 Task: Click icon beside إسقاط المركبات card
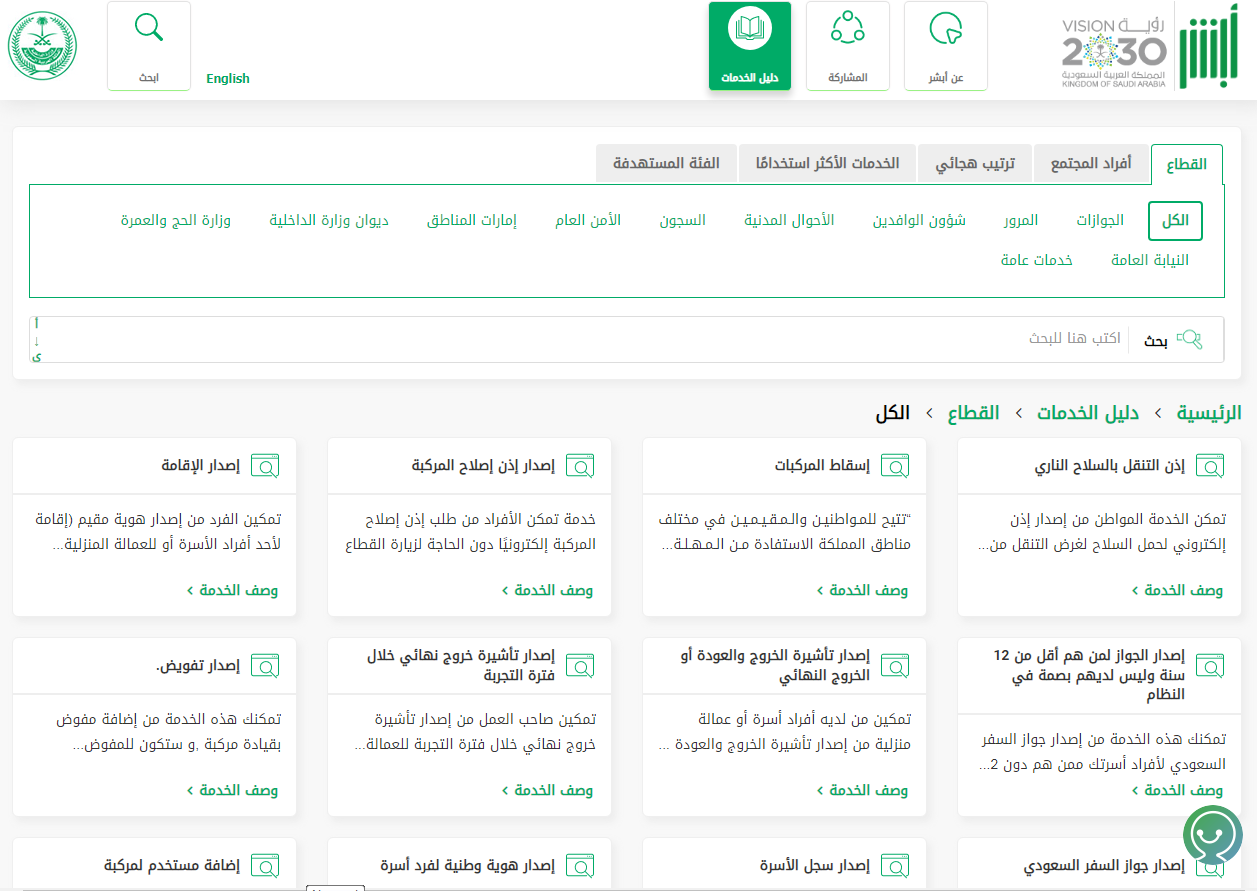click(x=894, y=465)
